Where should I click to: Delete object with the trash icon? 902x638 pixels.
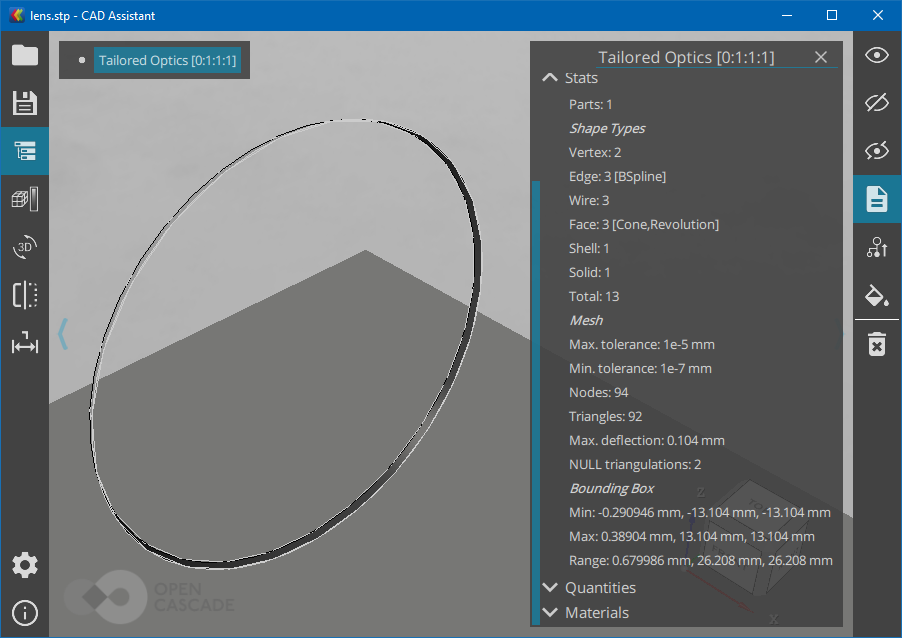pyautogui.click(x=877, y=345)
